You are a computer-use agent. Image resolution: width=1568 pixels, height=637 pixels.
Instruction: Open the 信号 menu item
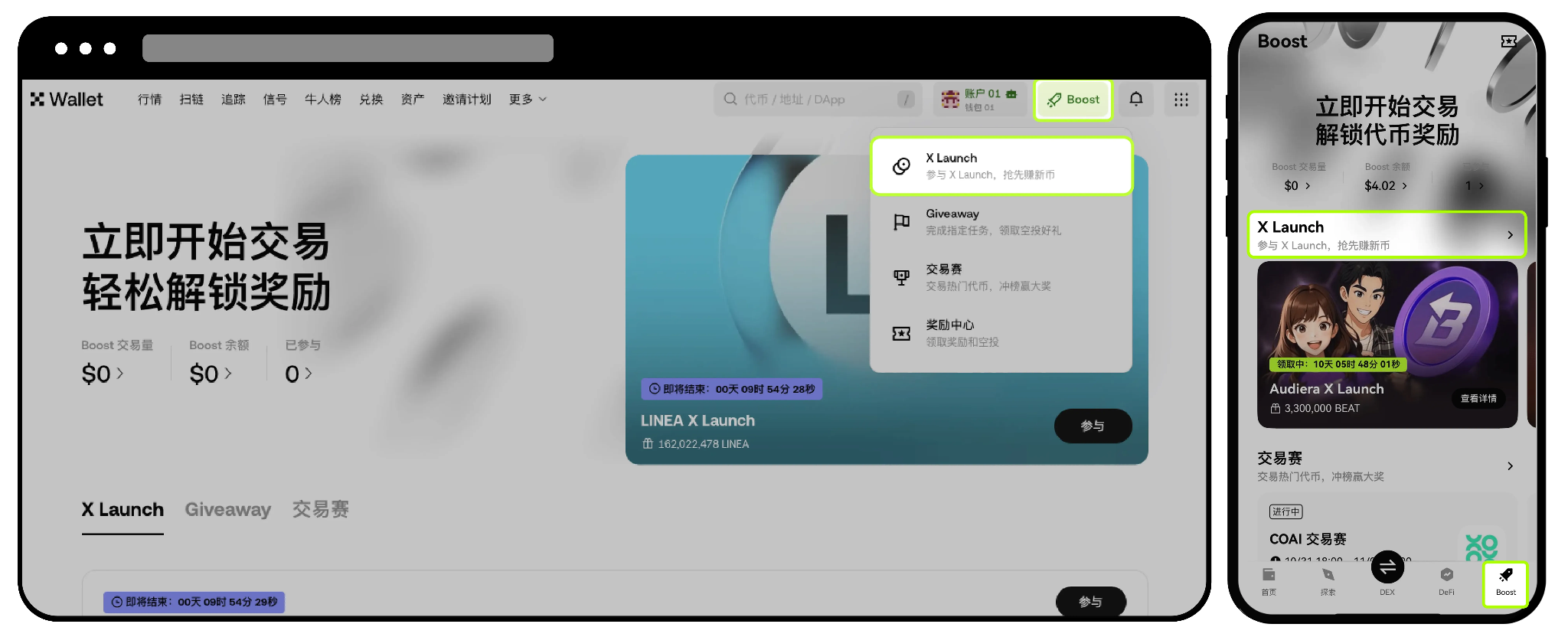[x=275, y=100]
